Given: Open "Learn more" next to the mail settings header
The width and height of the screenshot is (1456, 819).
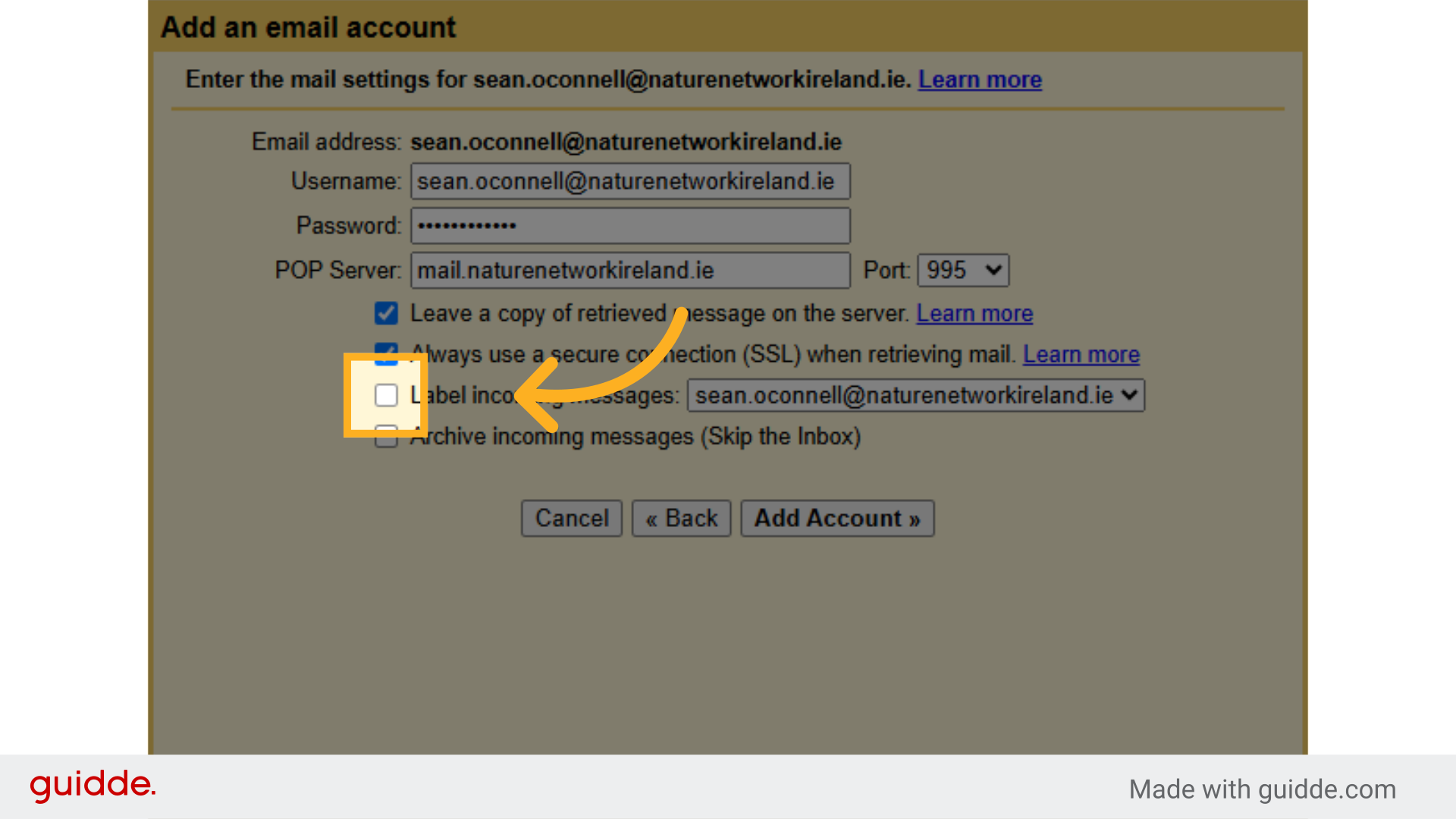Looking at the screenshot, I should click(x=979, y=80).
